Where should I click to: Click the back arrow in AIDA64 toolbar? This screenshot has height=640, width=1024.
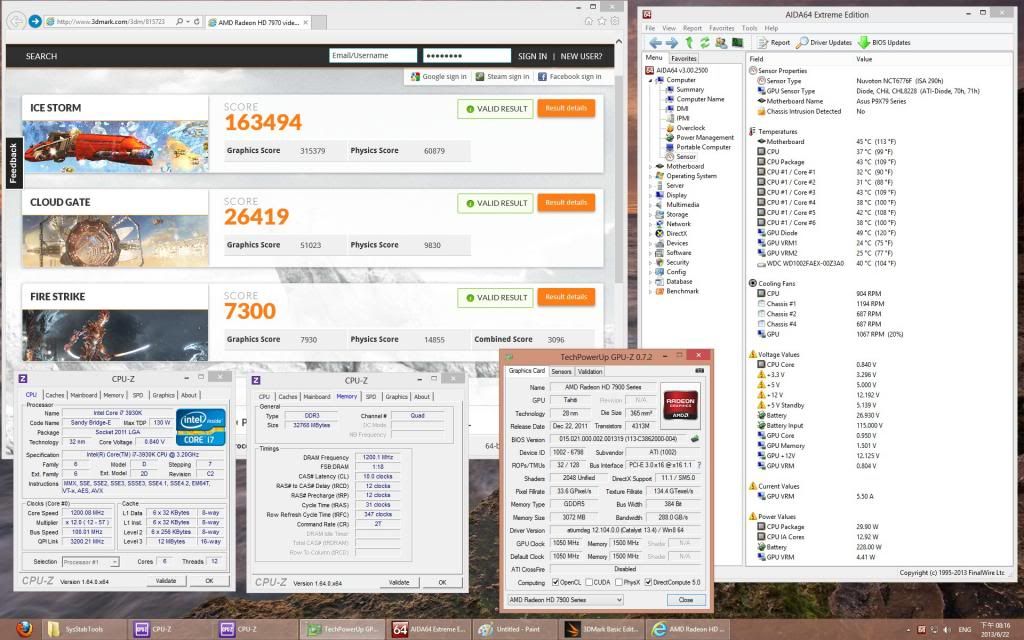(x=655, y=43)
